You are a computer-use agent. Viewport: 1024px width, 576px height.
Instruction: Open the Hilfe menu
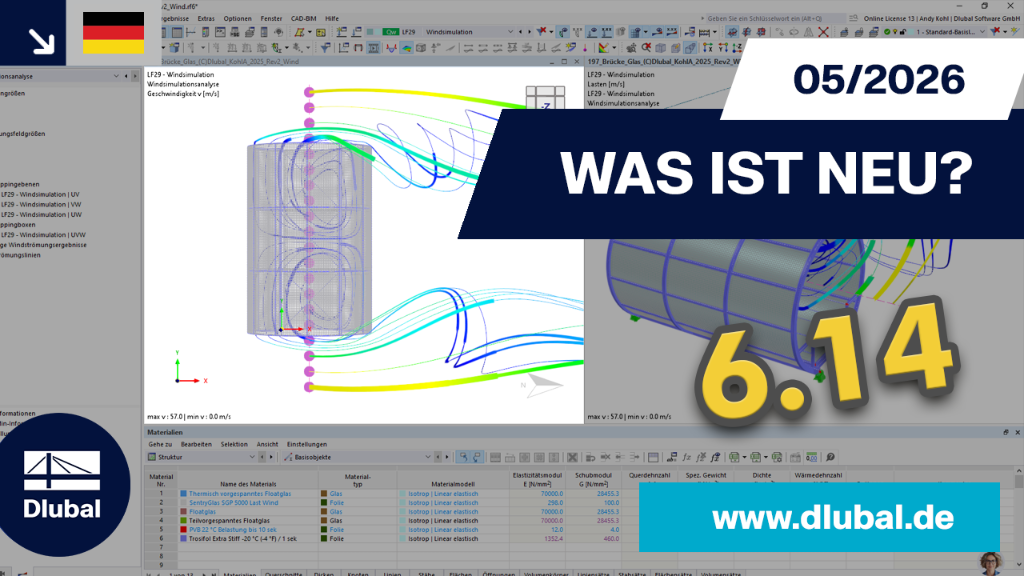pos(332,19)
